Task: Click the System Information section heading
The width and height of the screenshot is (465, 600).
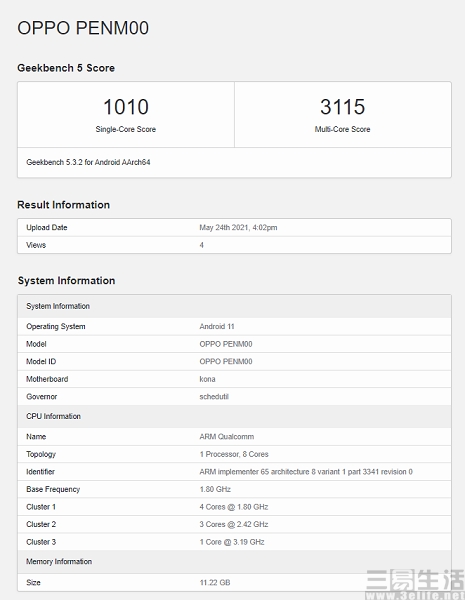Action: click(x=66, y=280)
